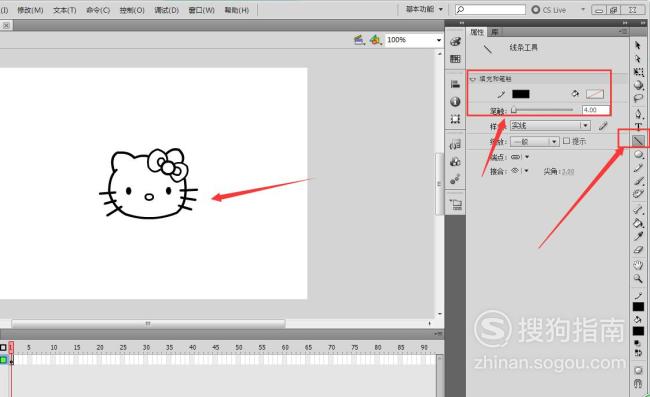The height and width of the screenshot is (397, 650).
Task: Open the black stroke color swatch
Action: (x=521, y=94)
